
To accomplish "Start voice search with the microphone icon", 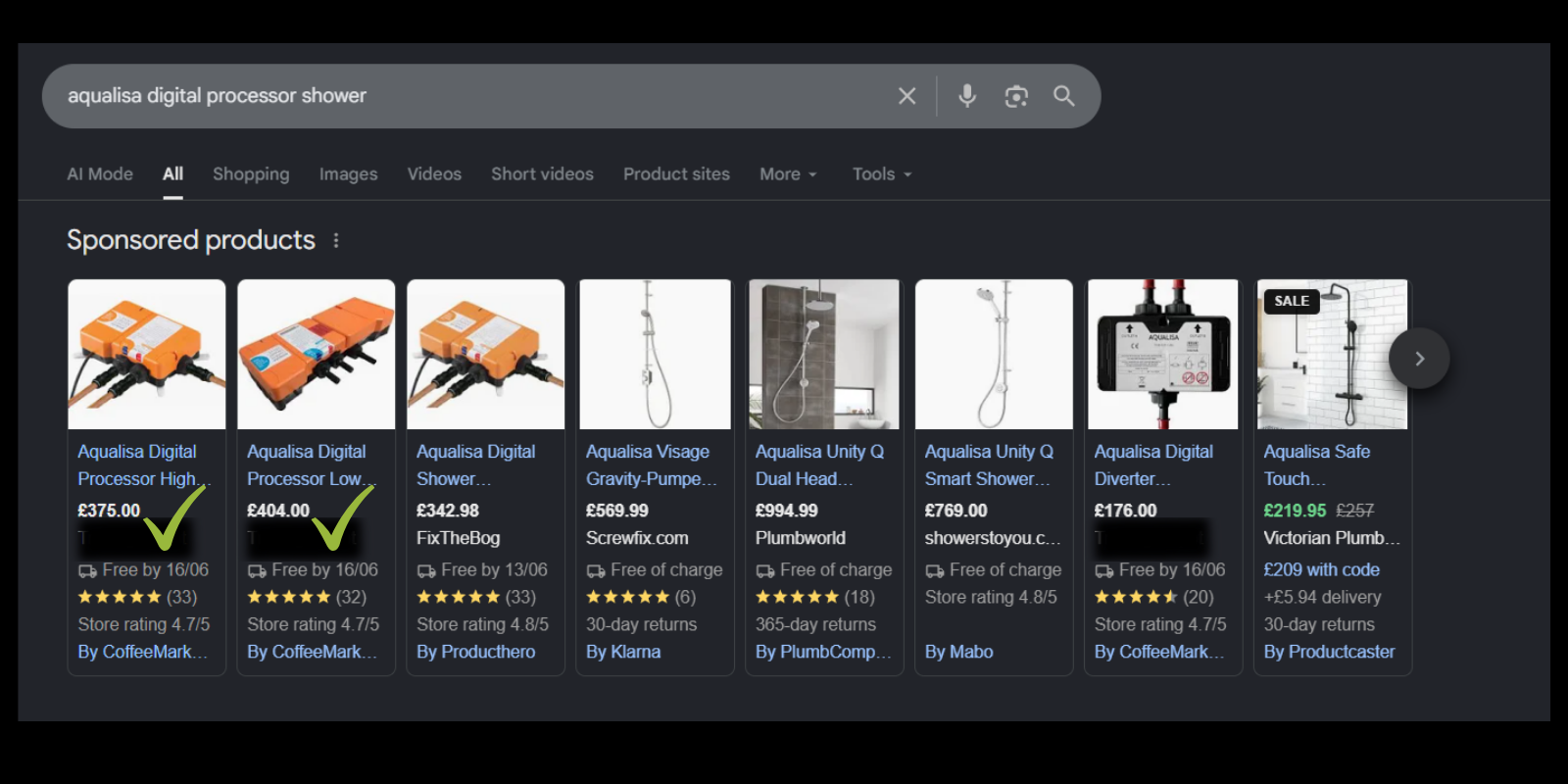I will click(x=966, y=96).
